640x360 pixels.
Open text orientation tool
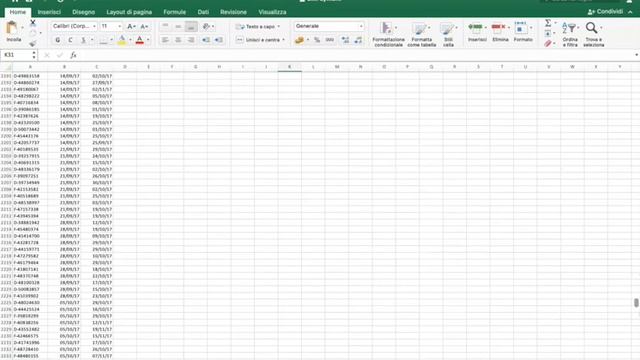(206, 27)
